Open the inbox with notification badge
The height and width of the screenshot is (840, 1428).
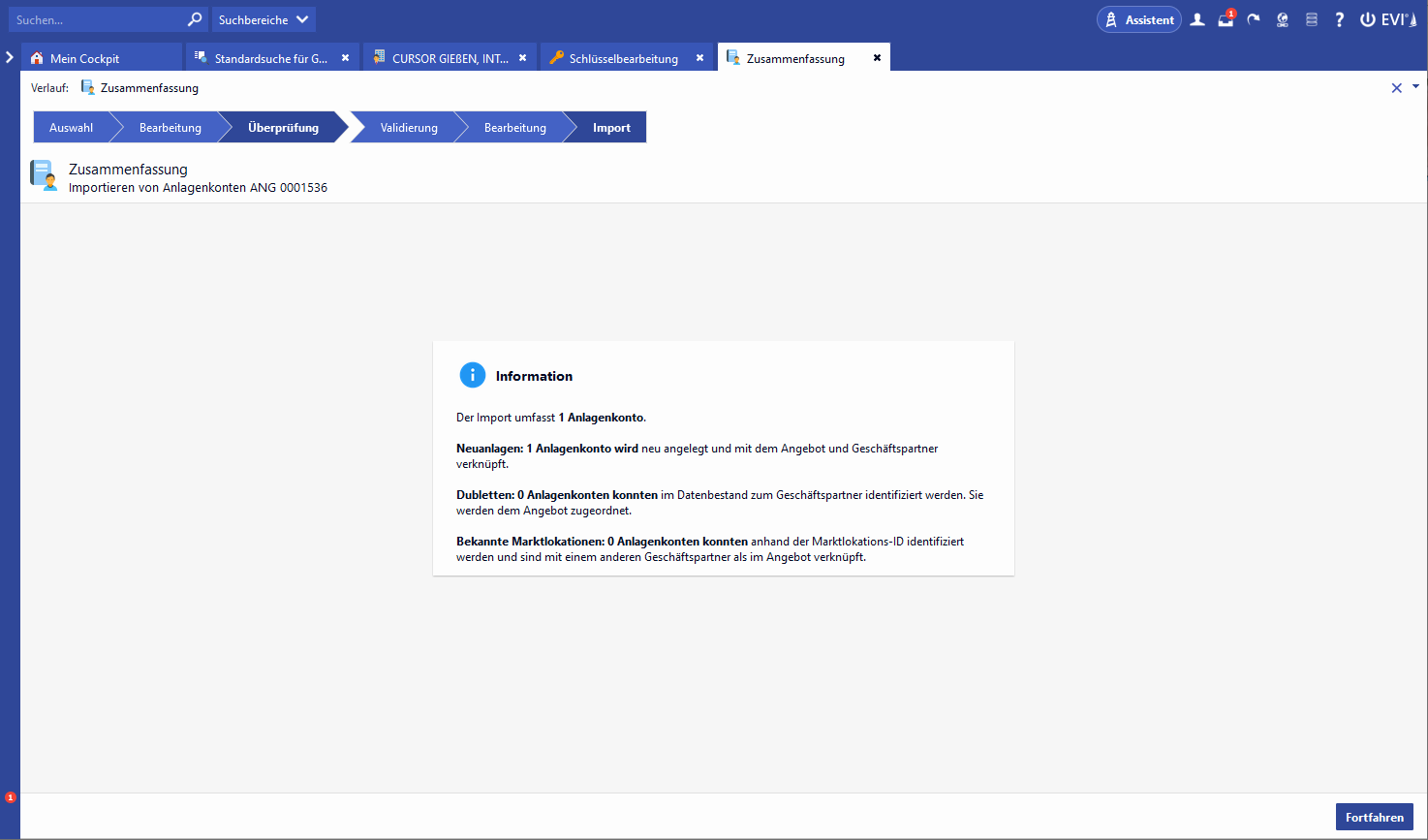click(1226, 19)
